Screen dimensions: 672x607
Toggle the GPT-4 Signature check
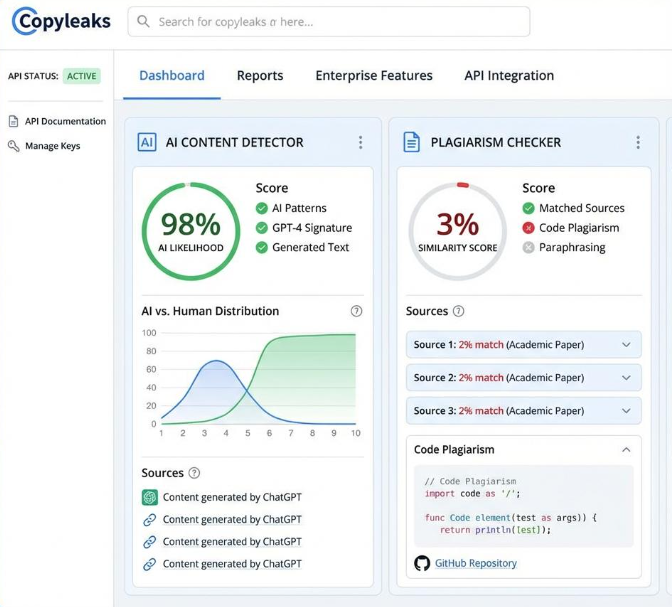pyautogui.click(x=261, y=228)
